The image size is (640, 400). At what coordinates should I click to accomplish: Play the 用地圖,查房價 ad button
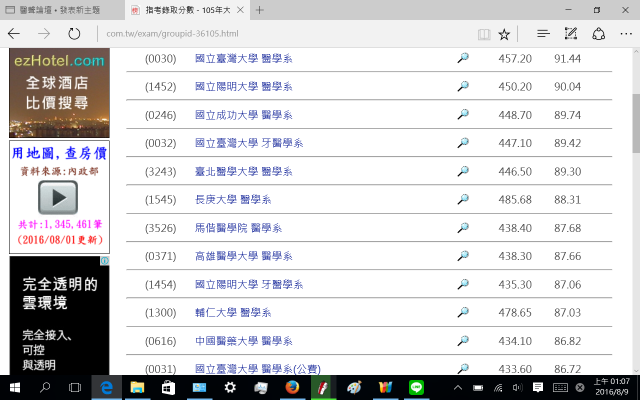58,198
